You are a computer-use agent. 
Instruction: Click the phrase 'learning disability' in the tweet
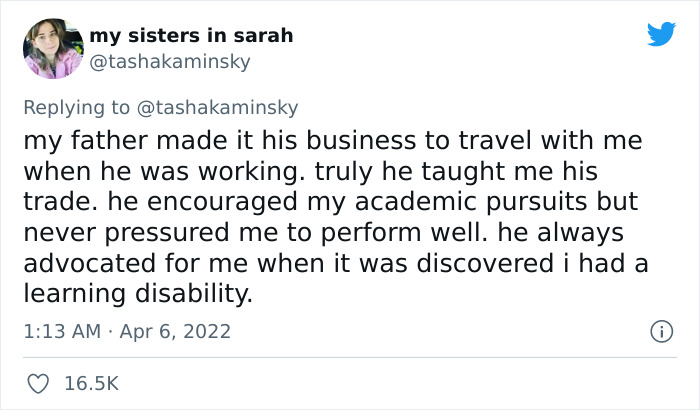click(136, 293)
